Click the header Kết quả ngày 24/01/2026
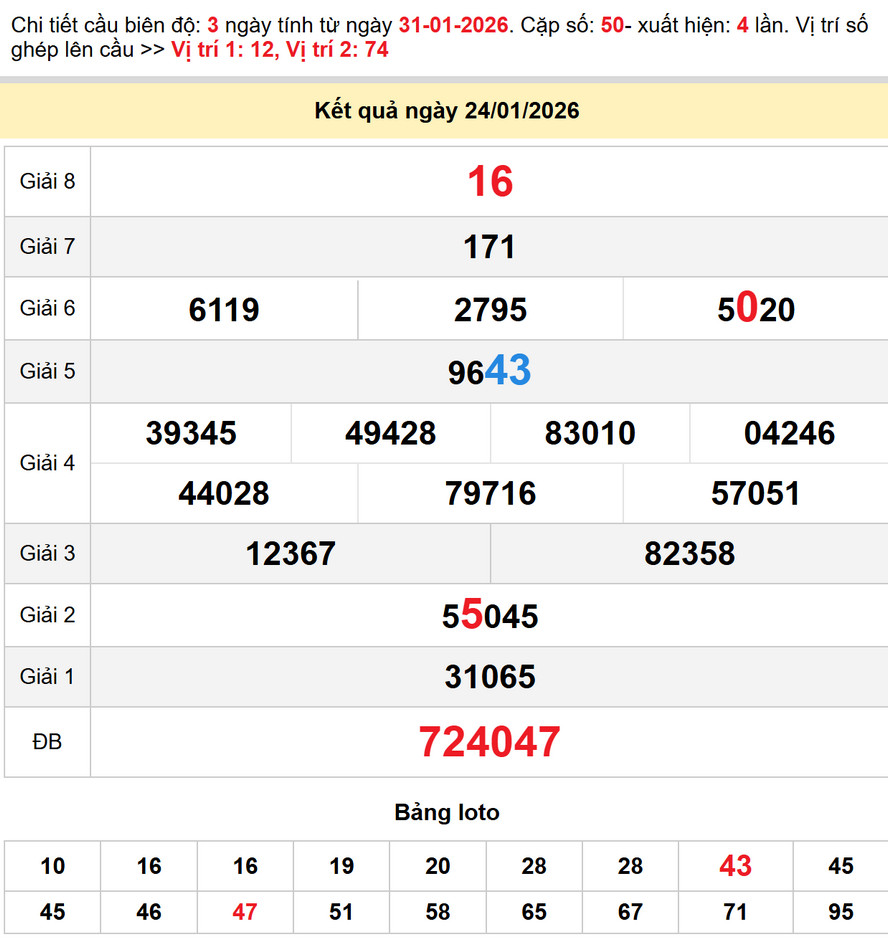Screen dimensions: 888x940 pyautogui.click(x=443, y=111)
